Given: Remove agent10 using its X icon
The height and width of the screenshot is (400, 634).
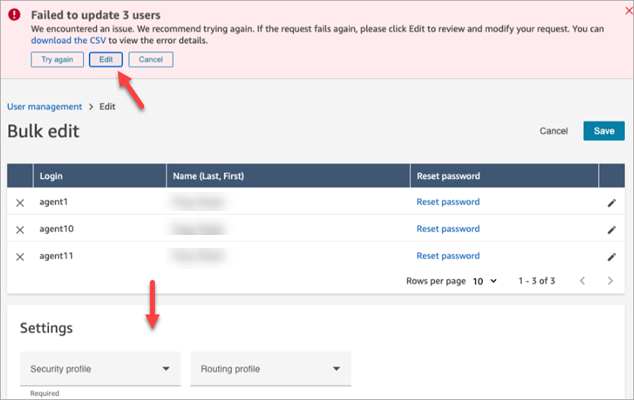Looking at the screenshot, I should [x=20, y=229].
